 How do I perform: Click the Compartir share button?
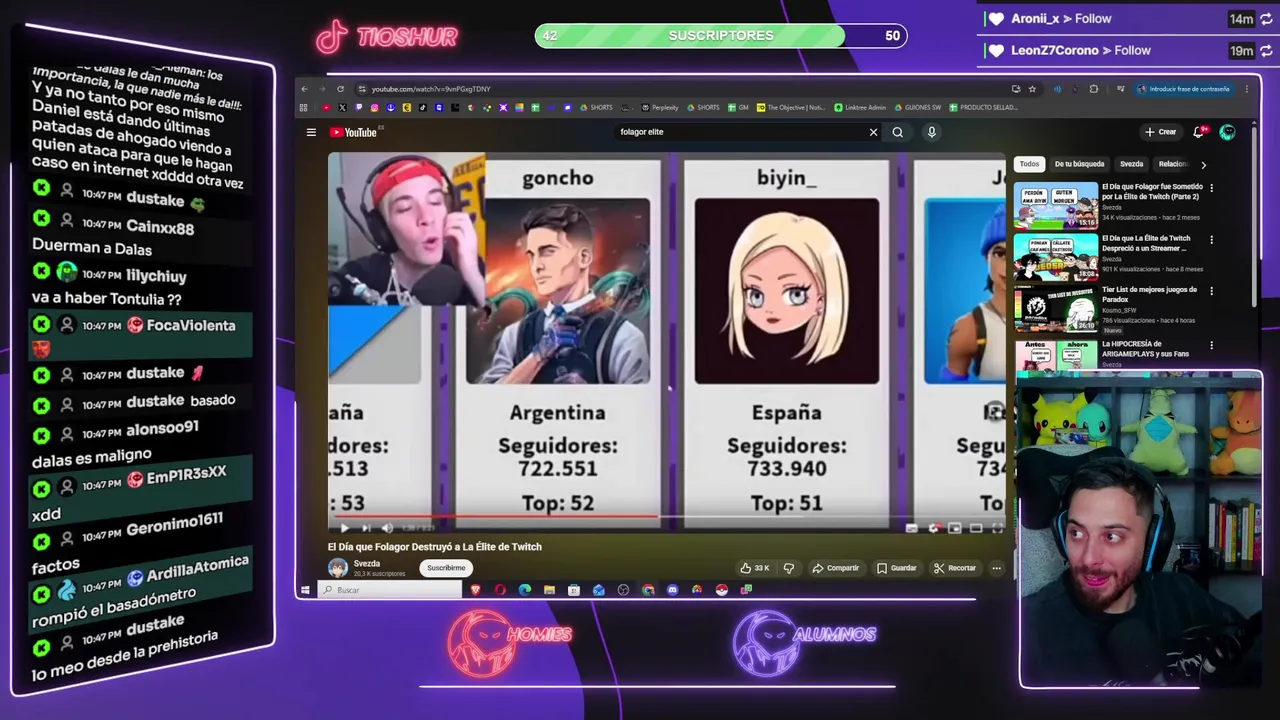point(836,568)
